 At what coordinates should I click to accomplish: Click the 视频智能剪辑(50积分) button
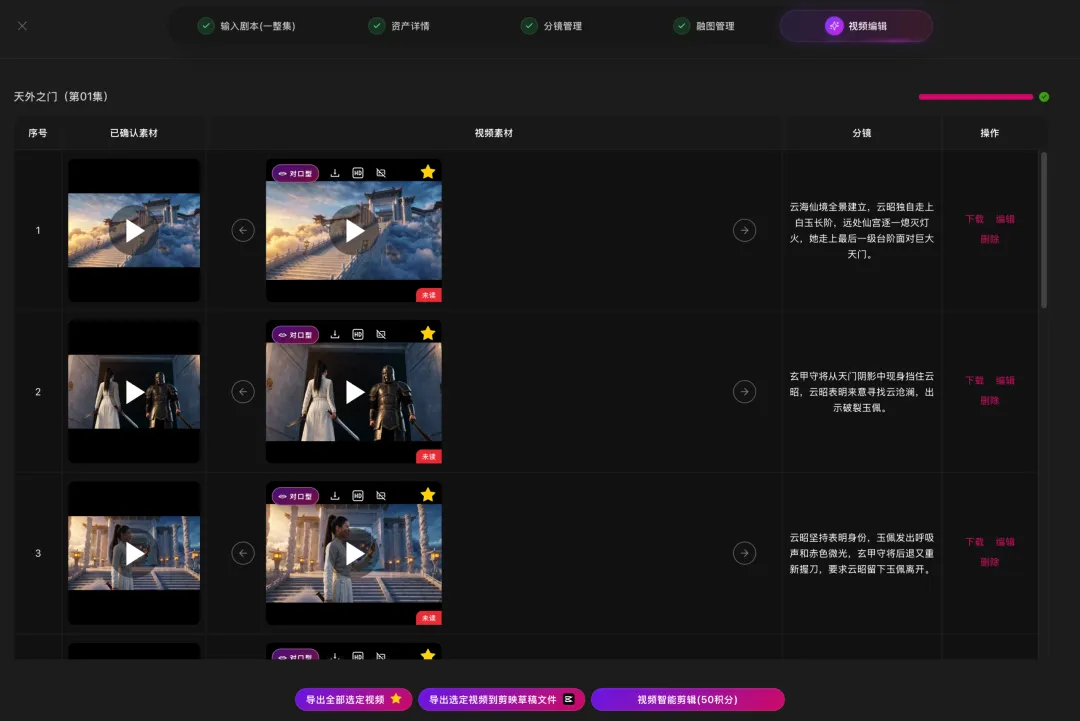click(x=687, y=699)
